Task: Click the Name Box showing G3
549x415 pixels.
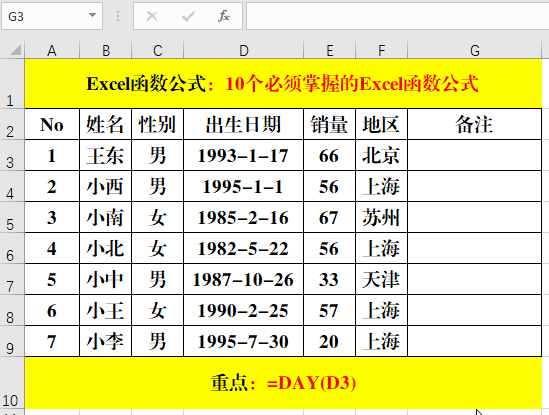Action: pyautogui.click(x=52, y=16)
